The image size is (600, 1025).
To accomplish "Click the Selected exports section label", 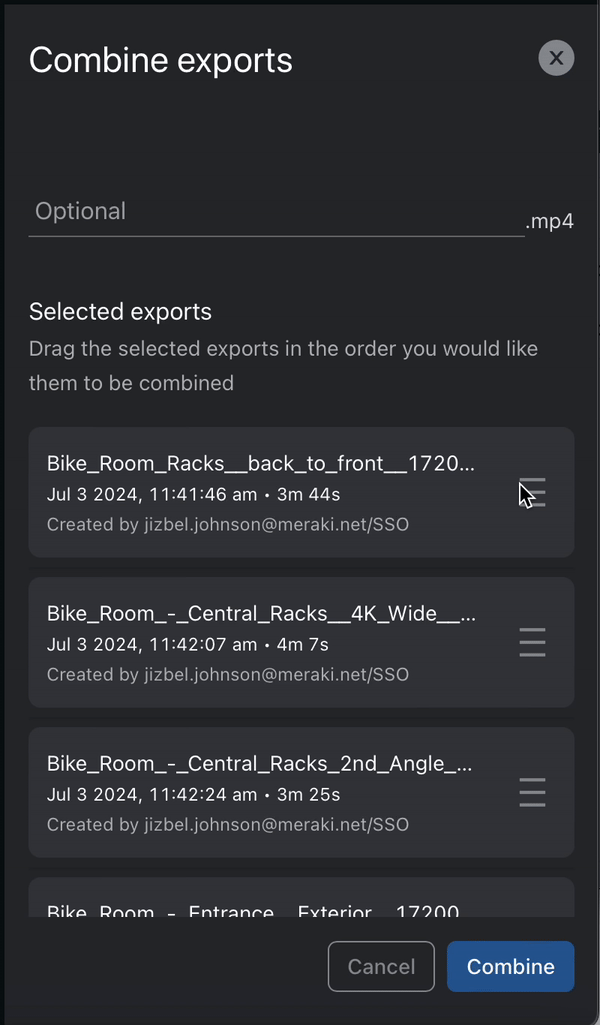I will (120, 311).
